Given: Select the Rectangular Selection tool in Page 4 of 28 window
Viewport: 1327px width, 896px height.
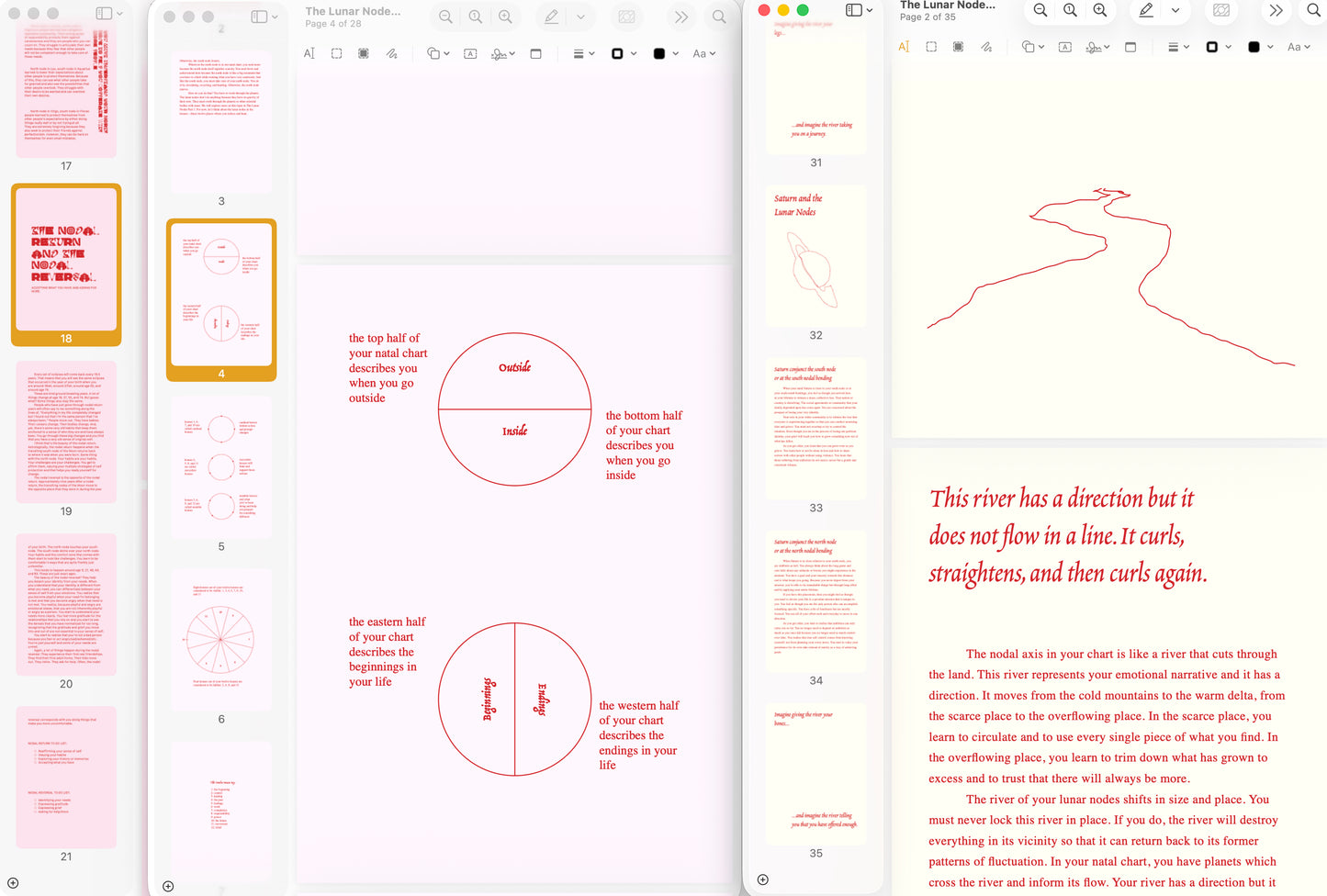Looking at the screenshot, I should point(337,53).
